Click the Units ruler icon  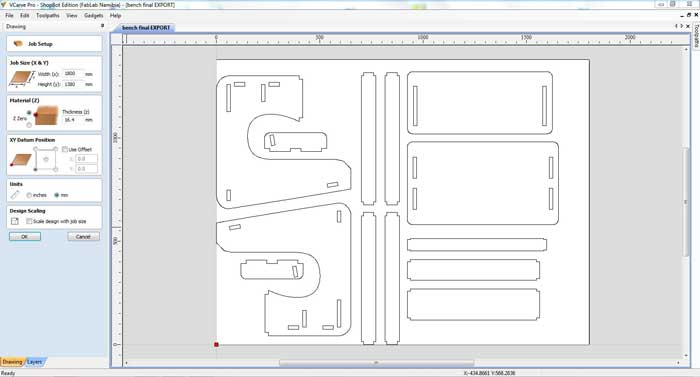[15, 195]
